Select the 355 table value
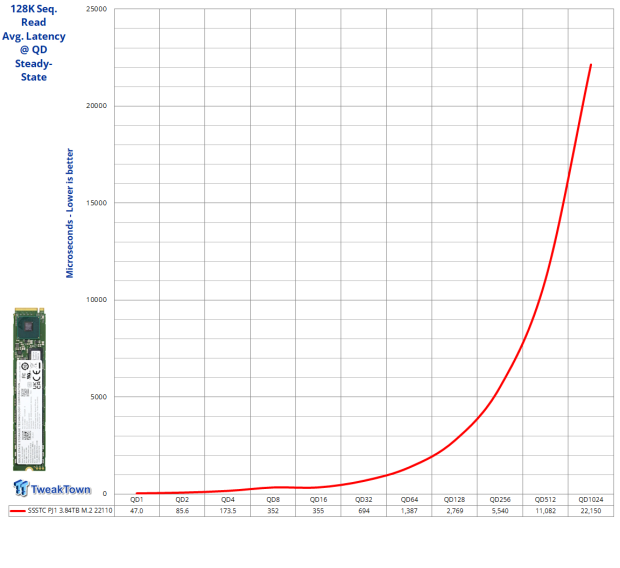The image size is (620, 568). click(x=318, y=511)
